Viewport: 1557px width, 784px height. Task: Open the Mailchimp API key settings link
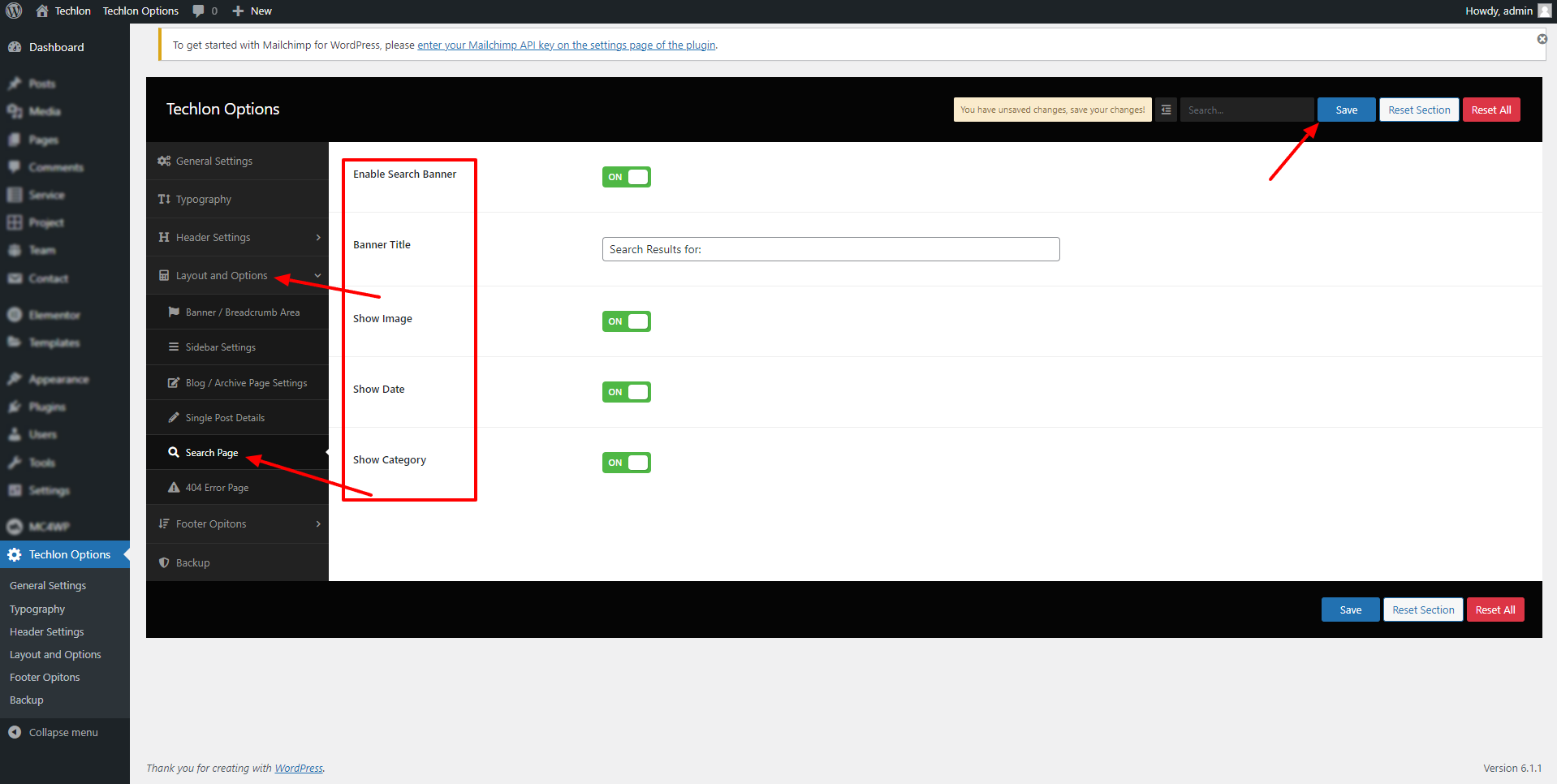[x=566, y=45]
